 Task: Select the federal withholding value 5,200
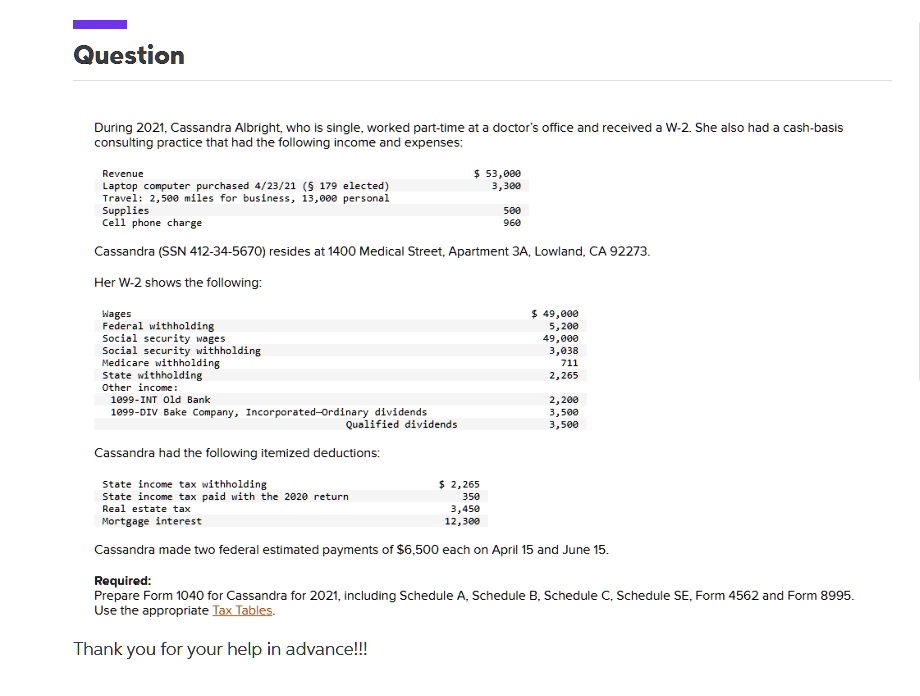[x=563, y=326]
